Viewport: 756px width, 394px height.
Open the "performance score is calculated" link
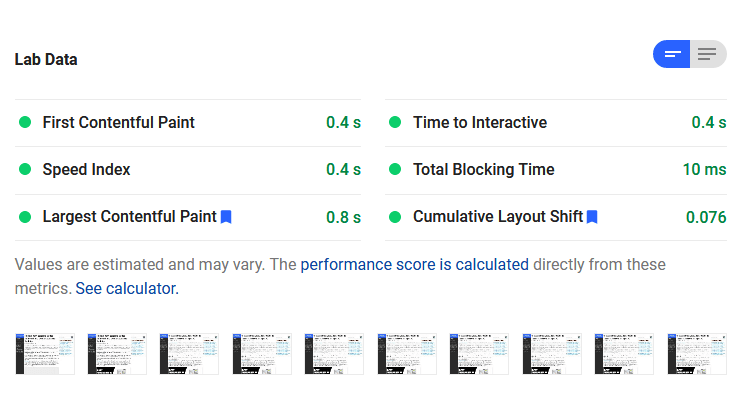414,264
